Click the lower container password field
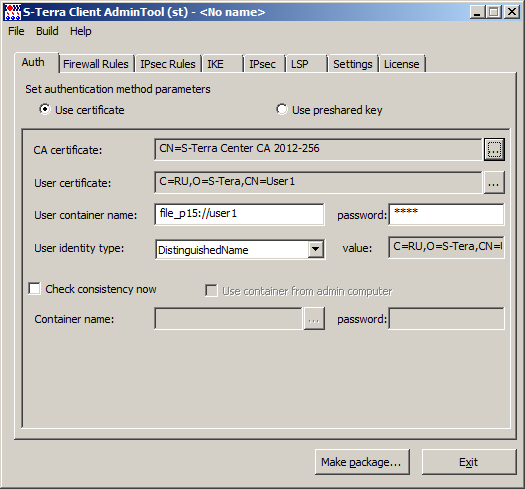 tap(446, 319)
